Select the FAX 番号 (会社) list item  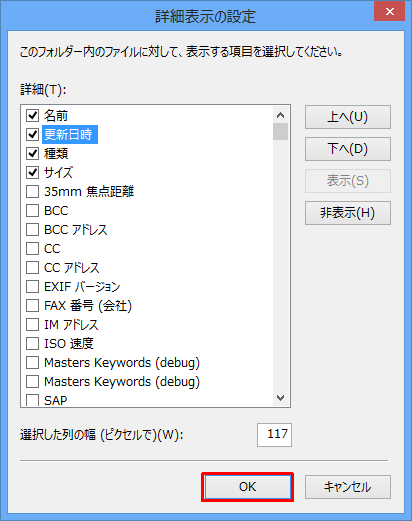pos(88,306)
